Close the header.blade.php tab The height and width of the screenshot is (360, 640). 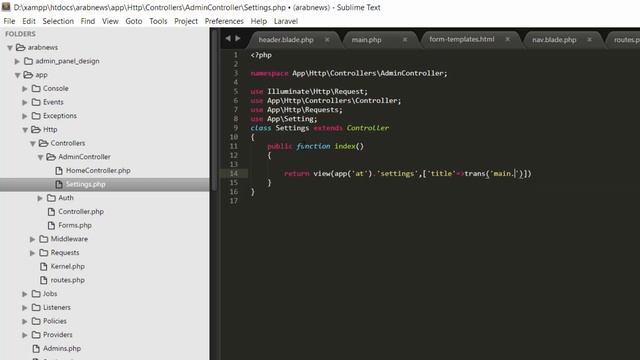tap(327, 40)
